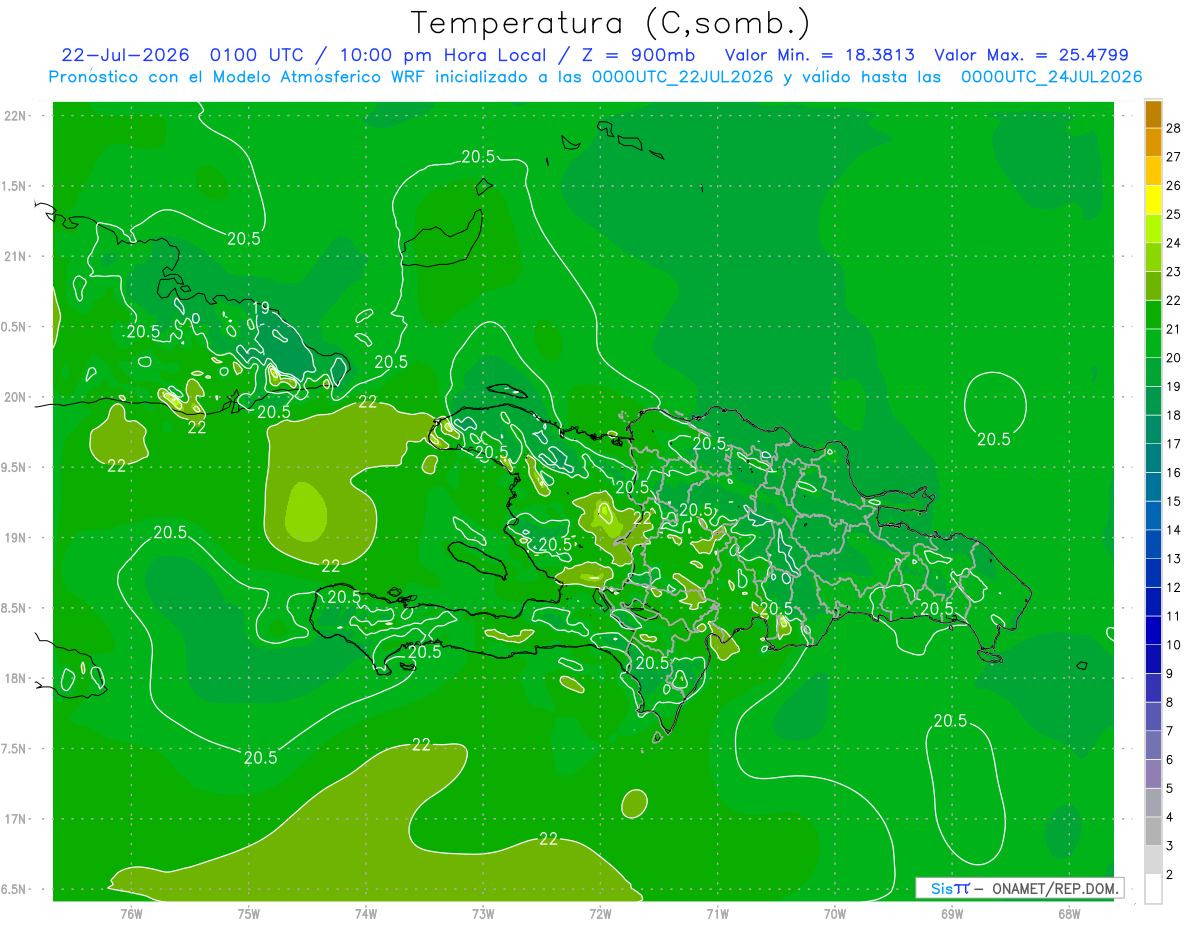Click valid-until stamp '0000UTC_24JUL2026'
The width and height of the screenshot is (1200, 927).
(x=1052, y=77)
